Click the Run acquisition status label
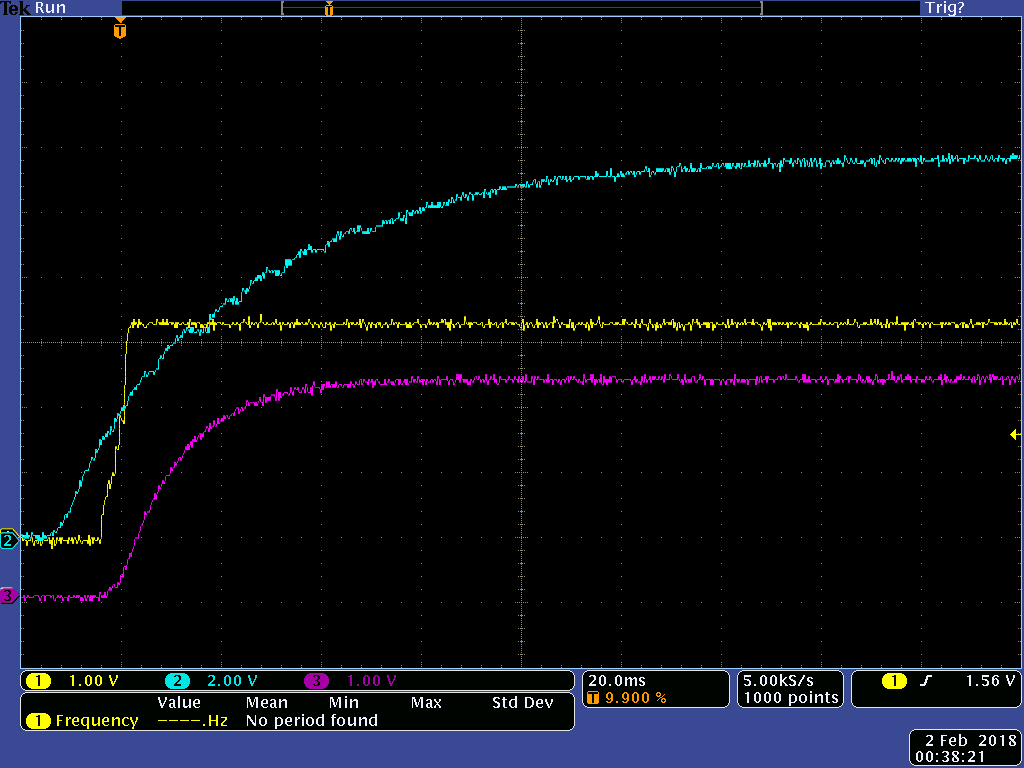The image size is (1024, 768). [50, 8]
